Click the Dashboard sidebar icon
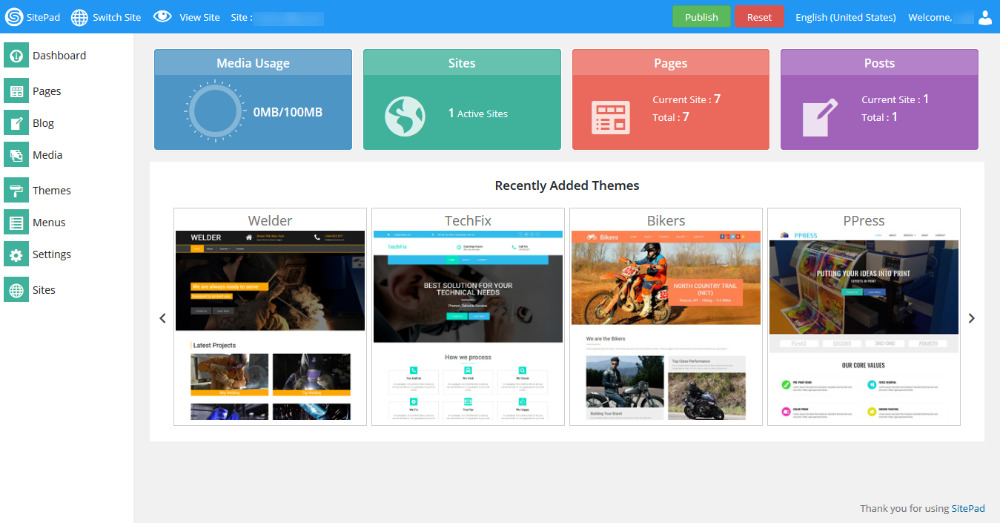 click(x=16, y=56)
